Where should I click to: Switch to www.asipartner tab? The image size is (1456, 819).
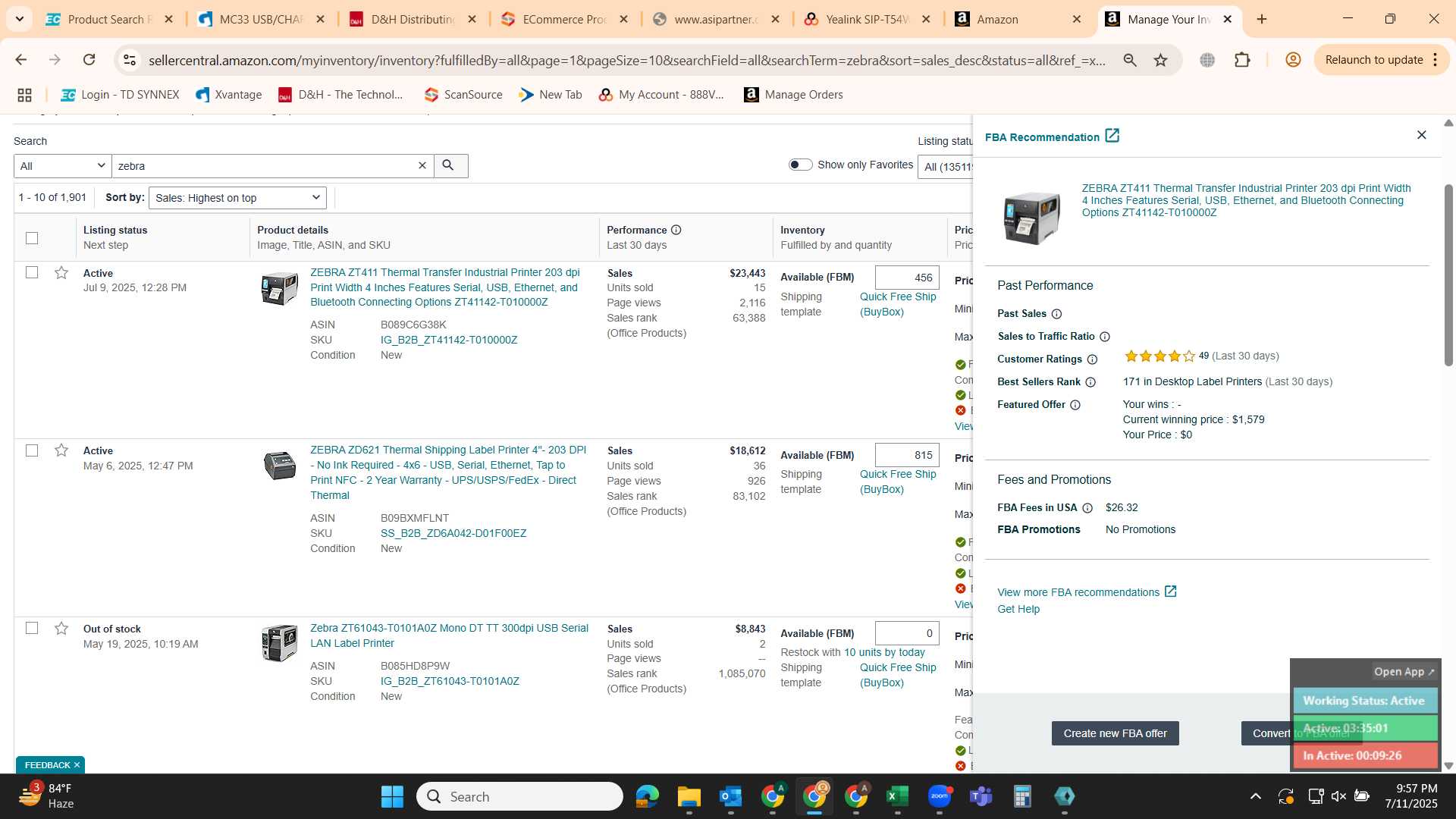(x=717, y=20)
